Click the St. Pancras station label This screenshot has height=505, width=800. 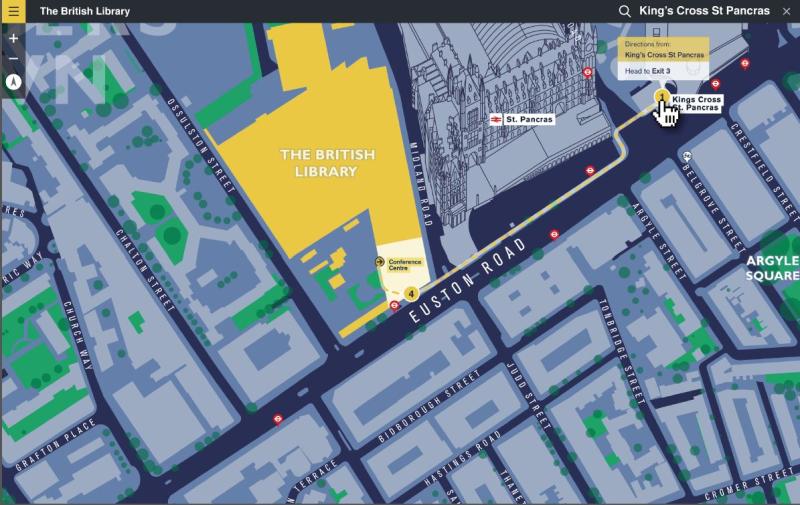[529, 119]
